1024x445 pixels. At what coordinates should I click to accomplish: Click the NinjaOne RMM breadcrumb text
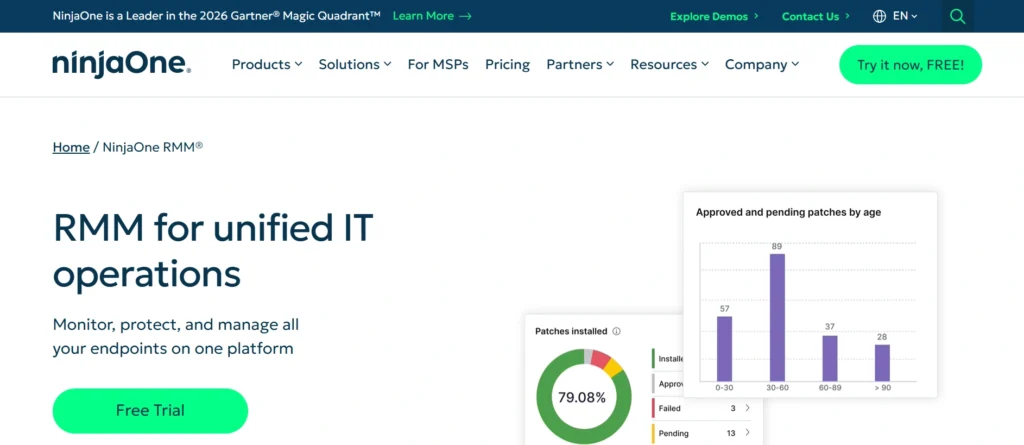point(153,147)
